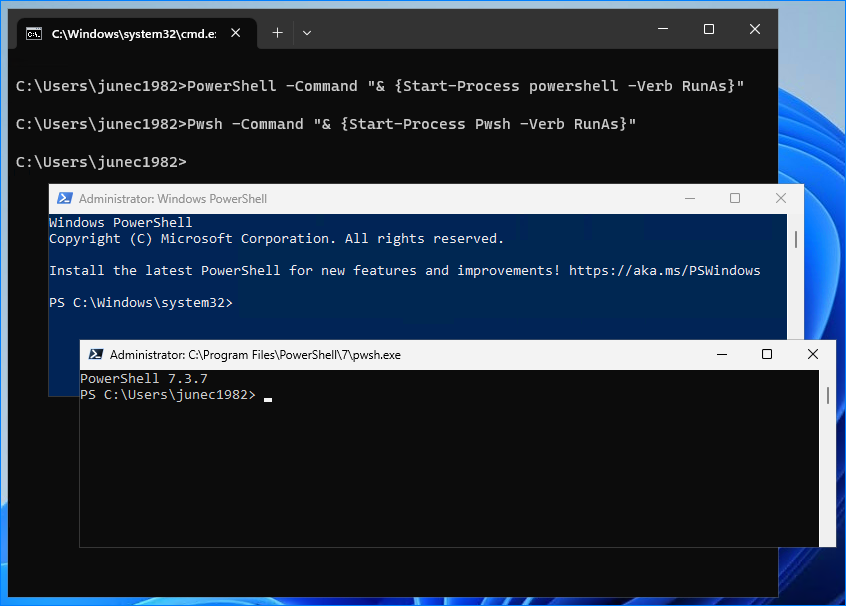Screen dimensions: 846x606
Task: Click the 'Windows PowerShell' banner line
Action: click(120, 222)
